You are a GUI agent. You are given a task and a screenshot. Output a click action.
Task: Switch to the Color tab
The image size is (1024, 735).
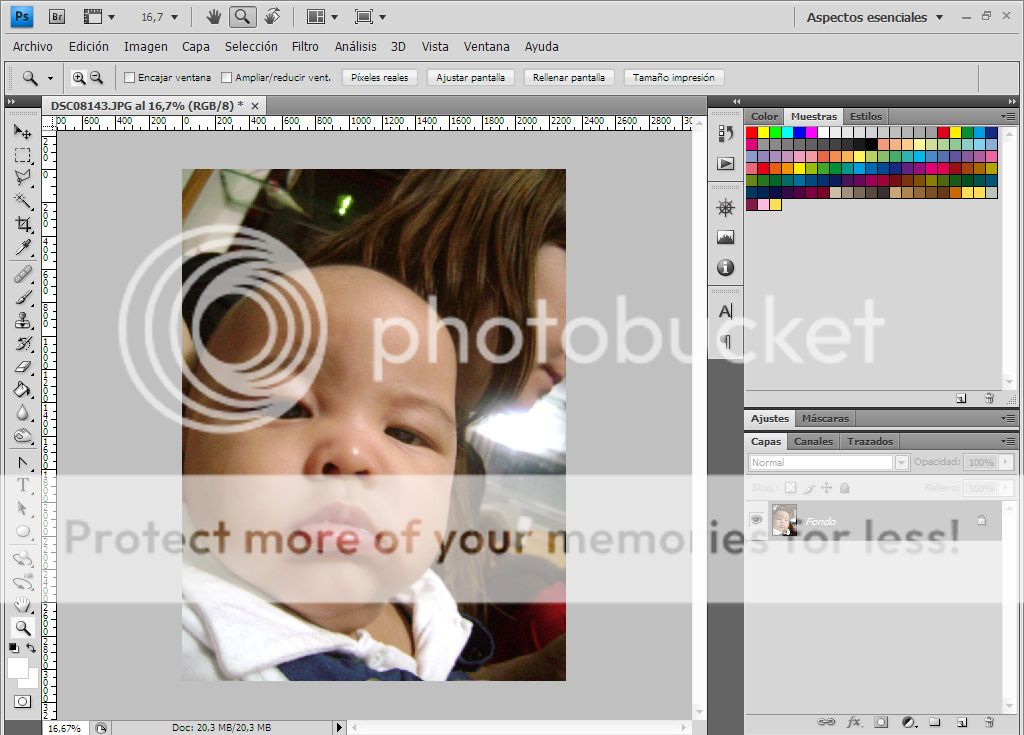764,116
